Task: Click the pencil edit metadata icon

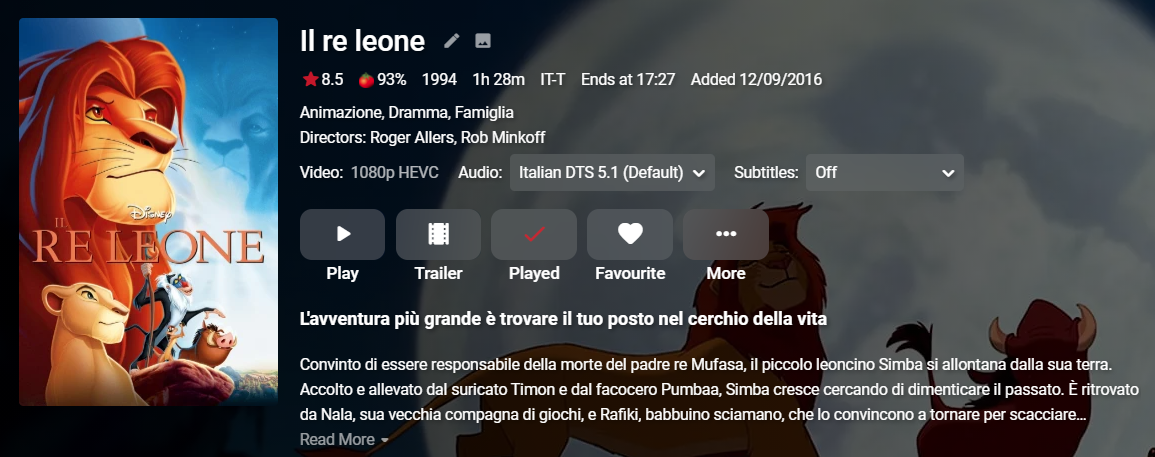Action: tap(452, 41)
